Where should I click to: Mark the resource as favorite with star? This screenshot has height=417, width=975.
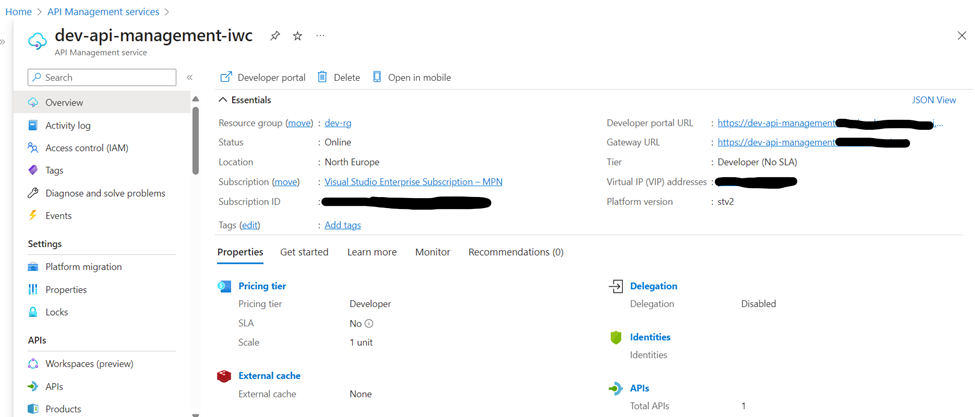(x=297, y=36)
